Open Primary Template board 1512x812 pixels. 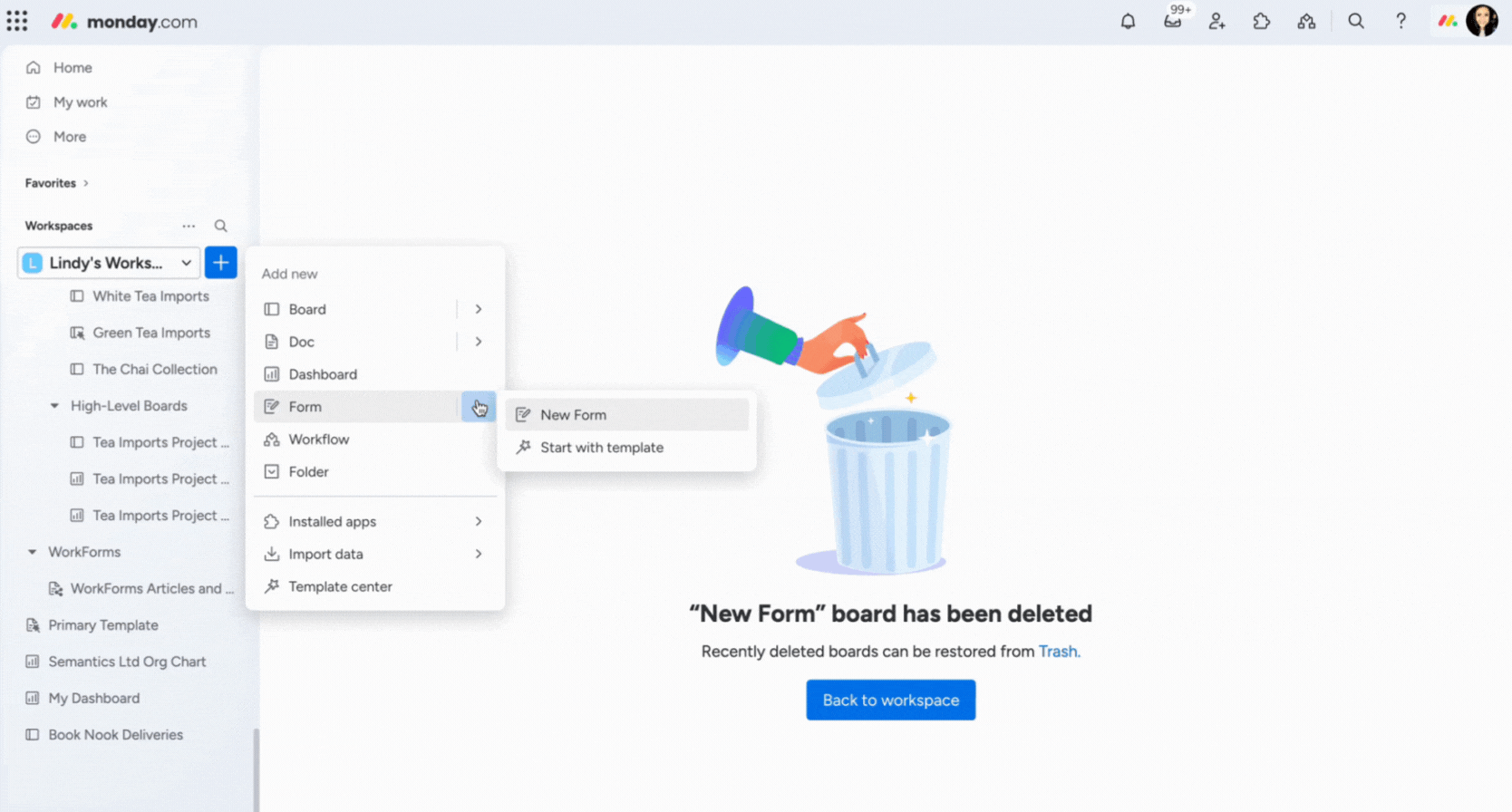click(103, 625)
